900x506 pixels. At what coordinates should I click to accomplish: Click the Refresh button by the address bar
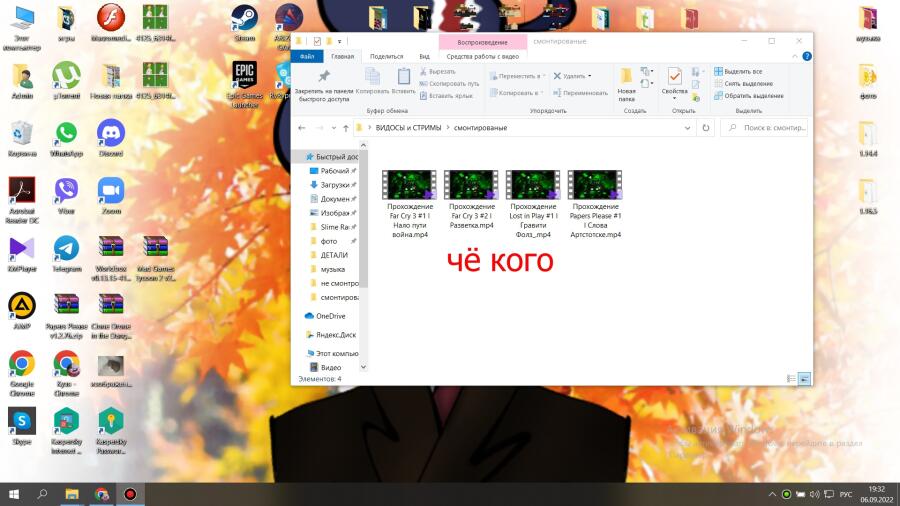click(705, 128)
